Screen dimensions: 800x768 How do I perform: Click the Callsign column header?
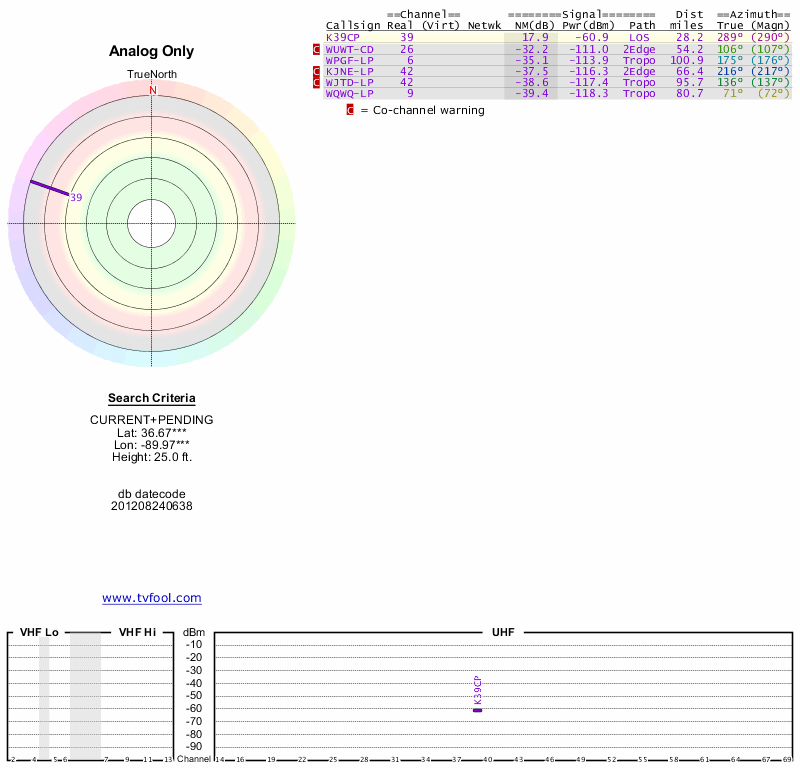pos(353,26)
